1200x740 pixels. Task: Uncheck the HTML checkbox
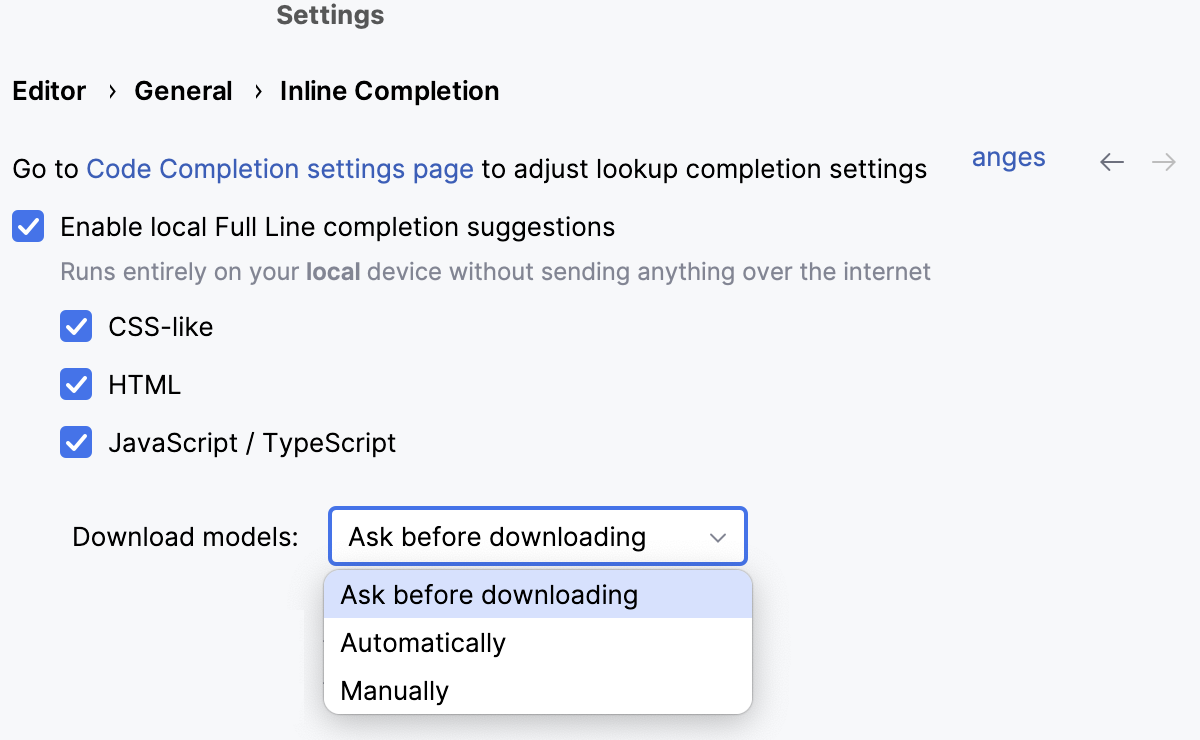click(76, 384)
